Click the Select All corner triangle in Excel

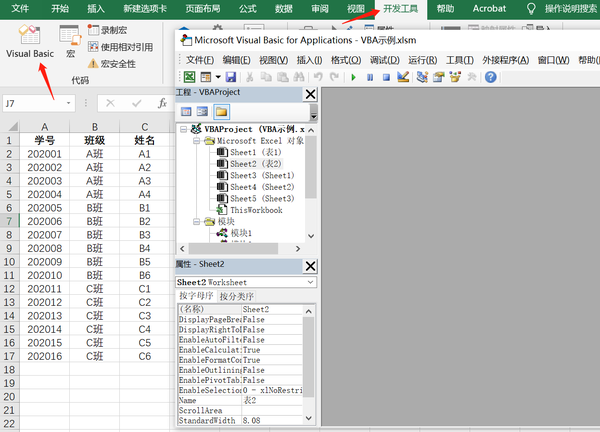click(12, 127)
